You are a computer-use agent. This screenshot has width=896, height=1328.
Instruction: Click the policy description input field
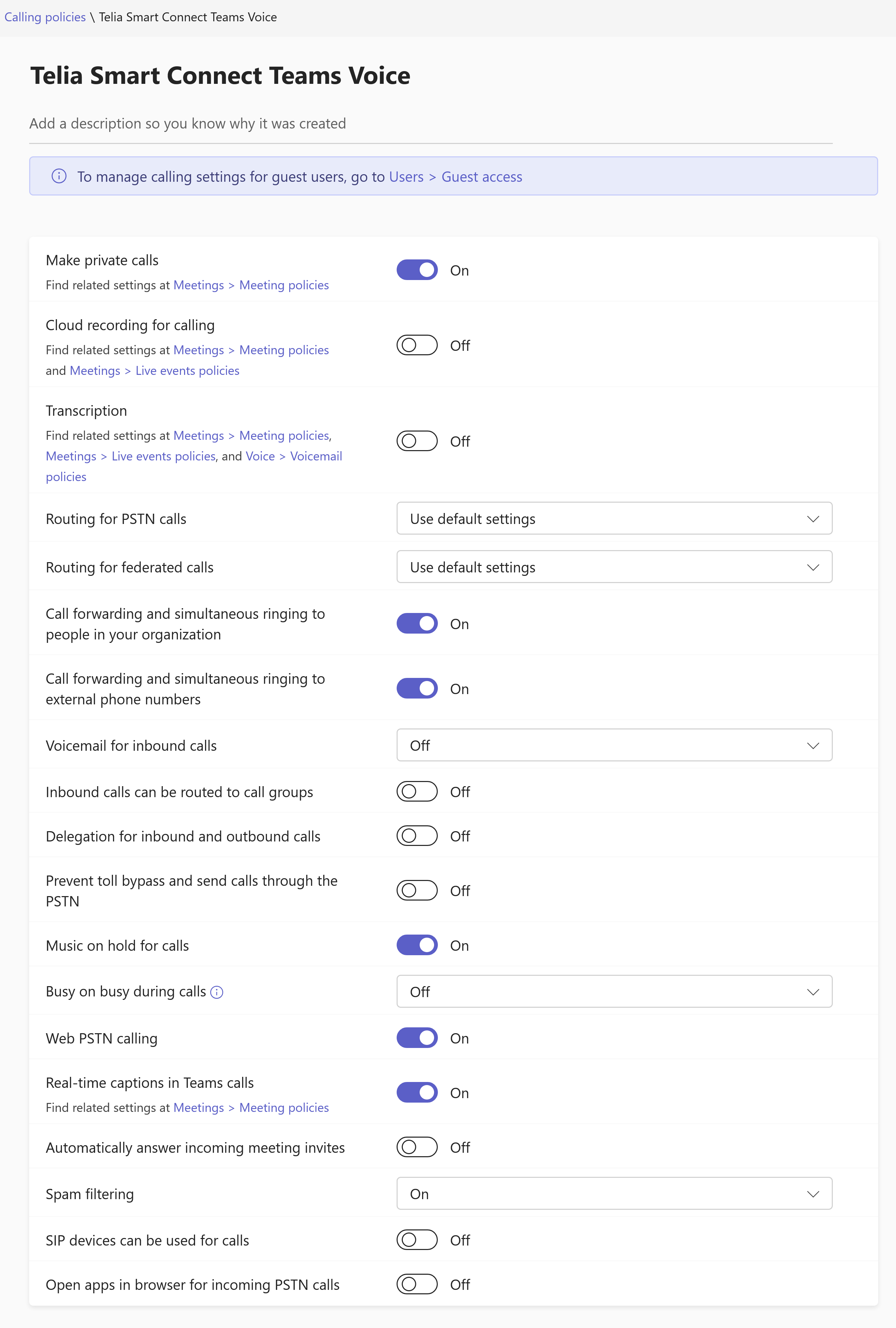pyautogui.click(x=431, y=123)
